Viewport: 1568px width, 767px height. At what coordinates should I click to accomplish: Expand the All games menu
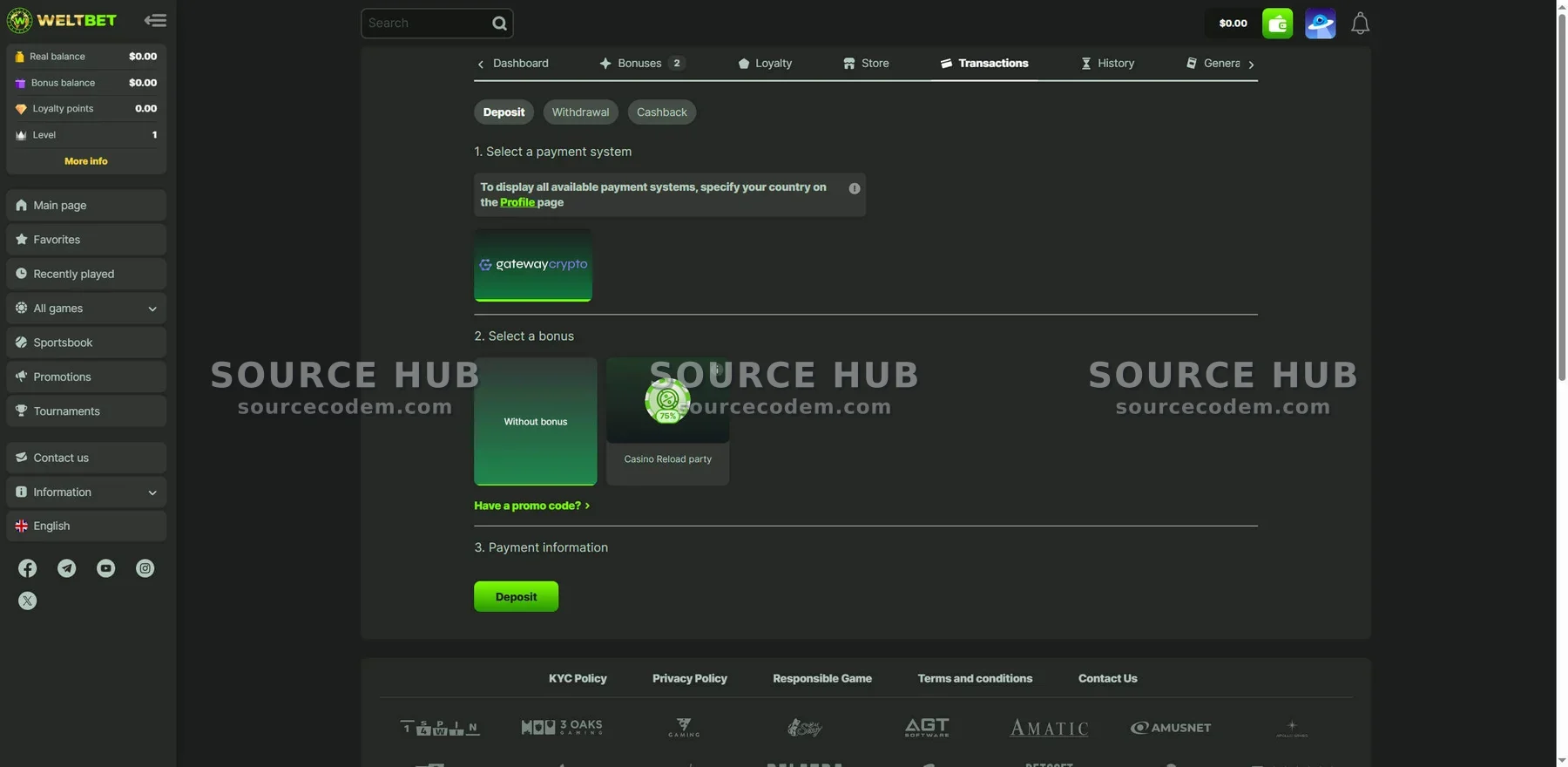(86, 309)
